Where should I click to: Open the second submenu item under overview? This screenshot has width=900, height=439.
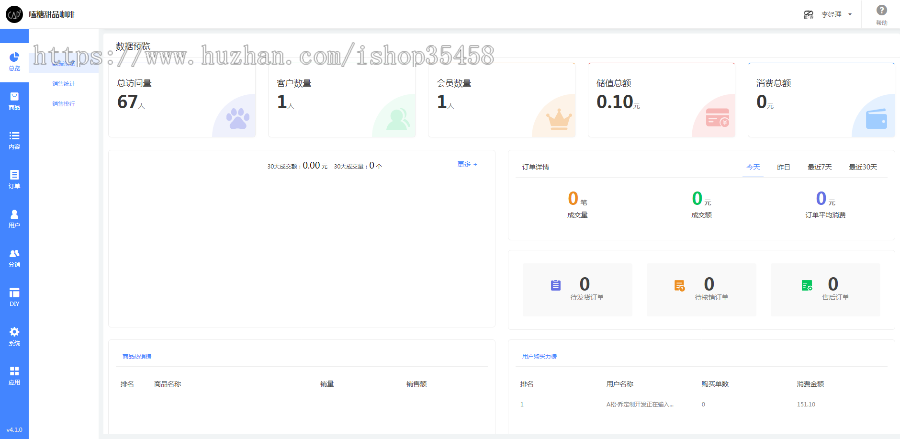click(64, 84)
